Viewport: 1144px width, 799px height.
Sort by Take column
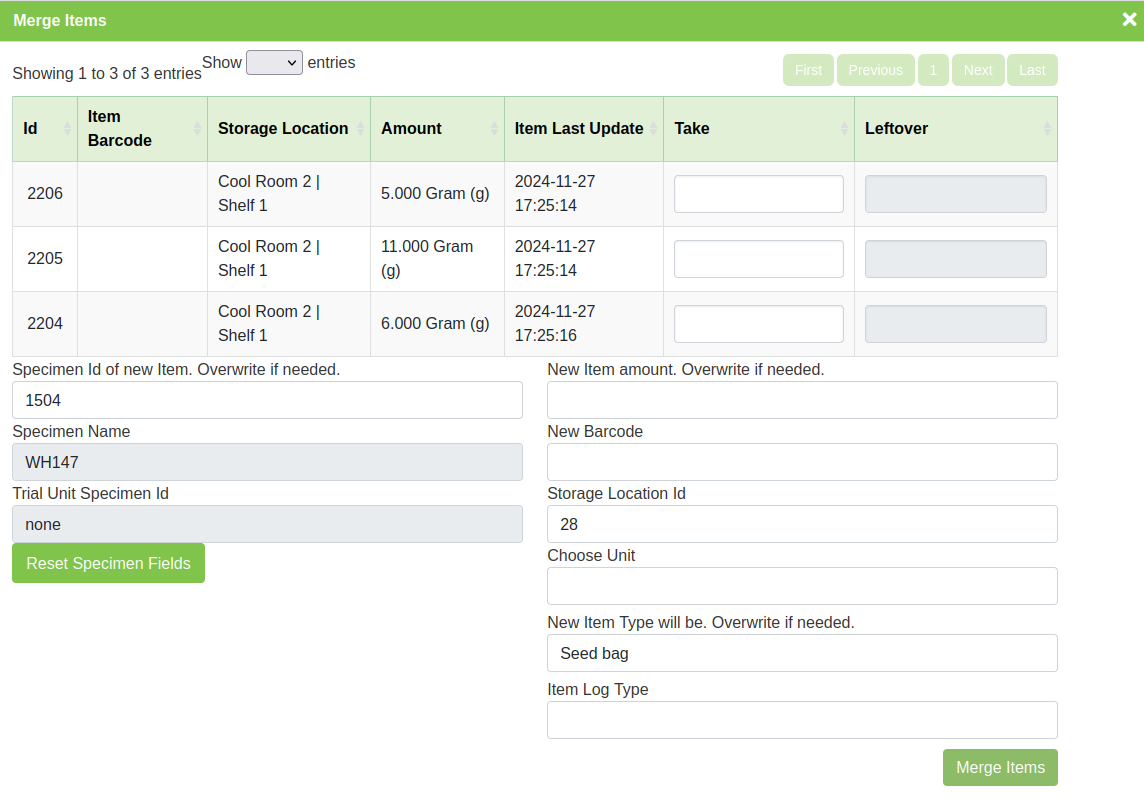[x=758, y=129]
